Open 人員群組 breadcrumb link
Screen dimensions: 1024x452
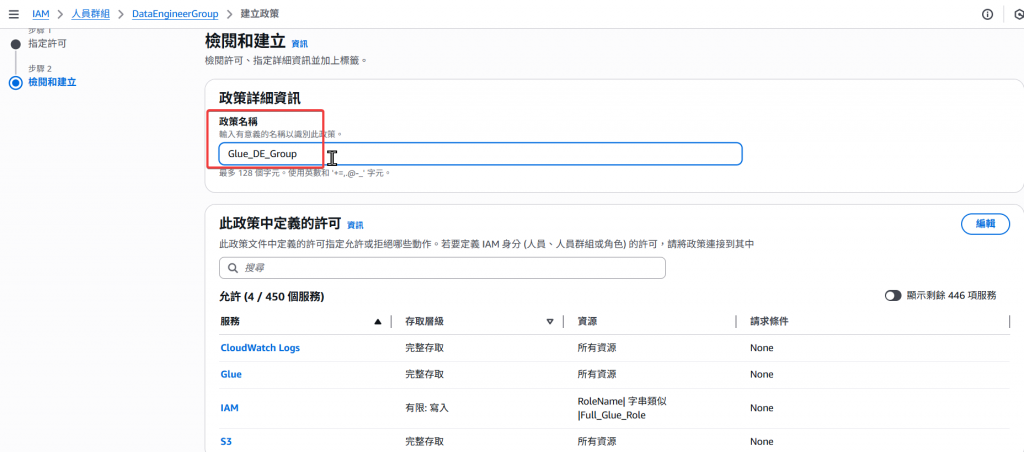coord(90,14)
